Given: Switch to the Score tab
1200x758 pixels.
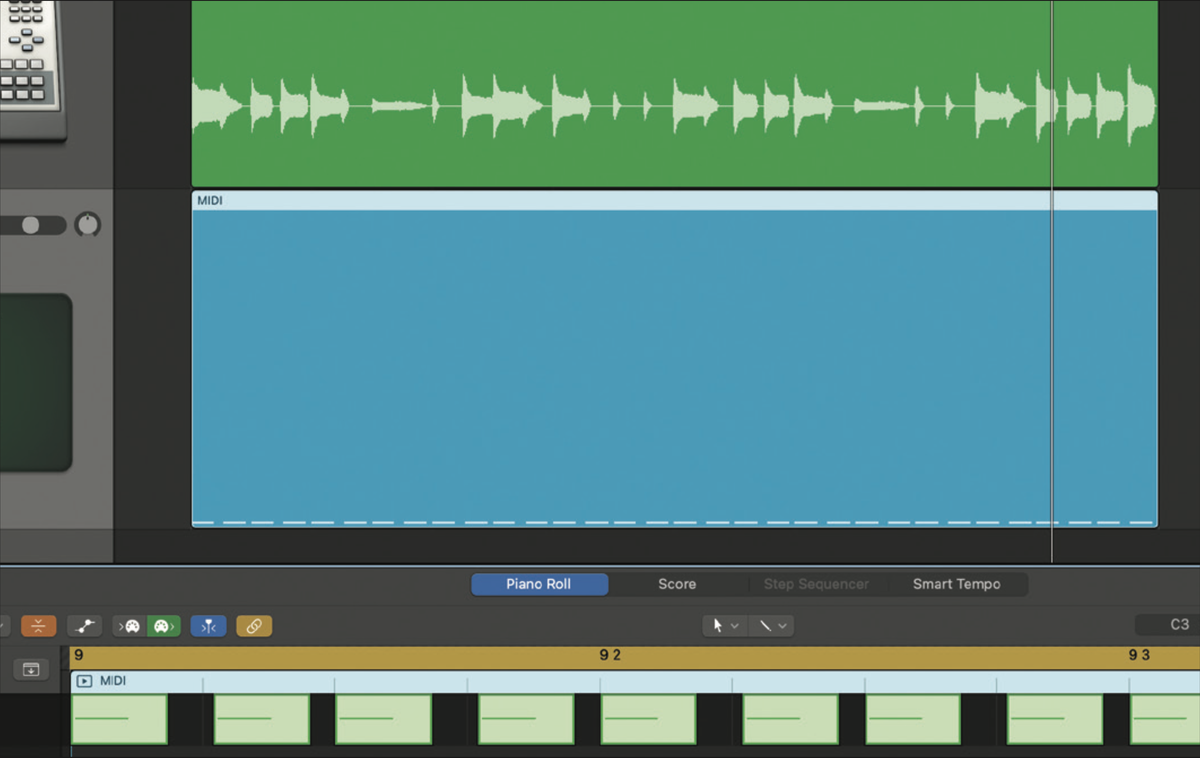Looking at the screenshot, I should [677, 584].
